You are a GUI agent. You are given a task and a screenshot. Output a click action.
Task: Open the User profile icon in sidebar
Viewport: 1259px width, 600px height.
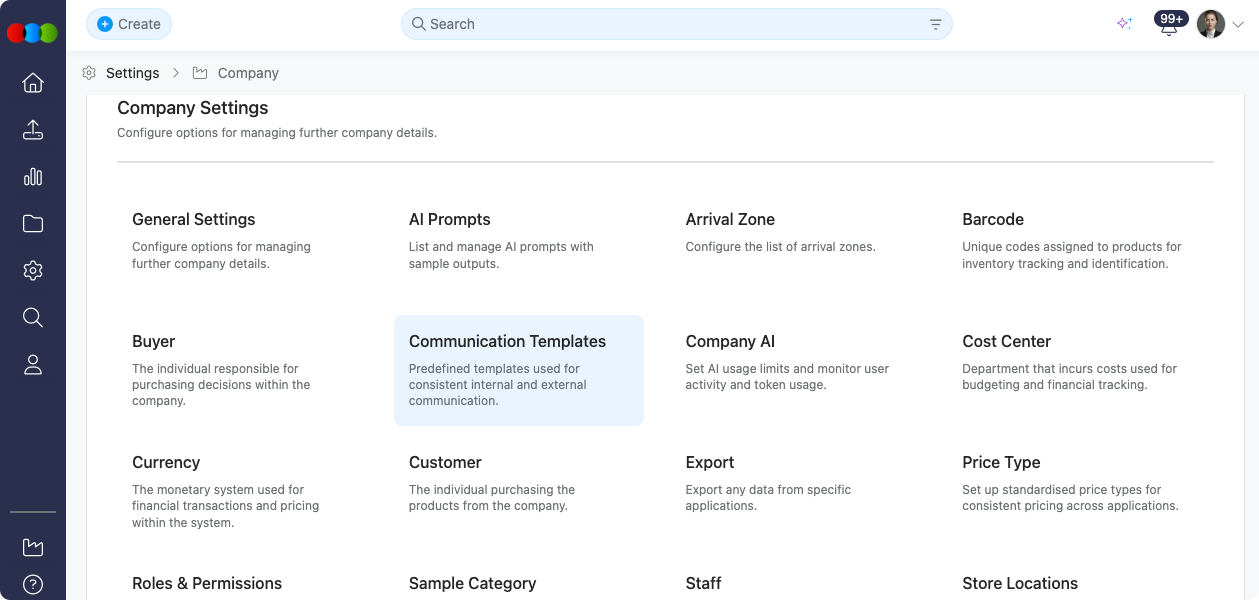coord(32,364)
